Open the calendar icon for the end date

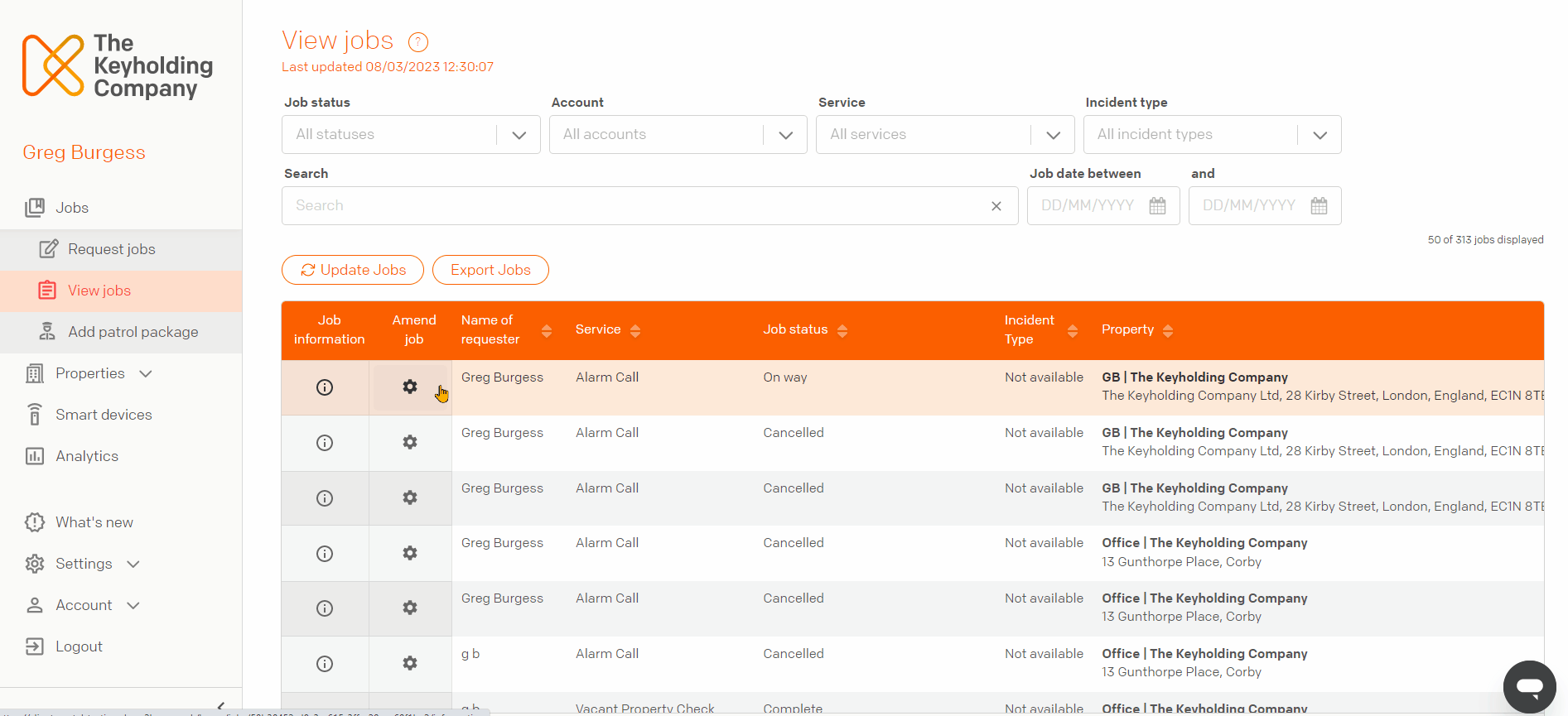1319,205
